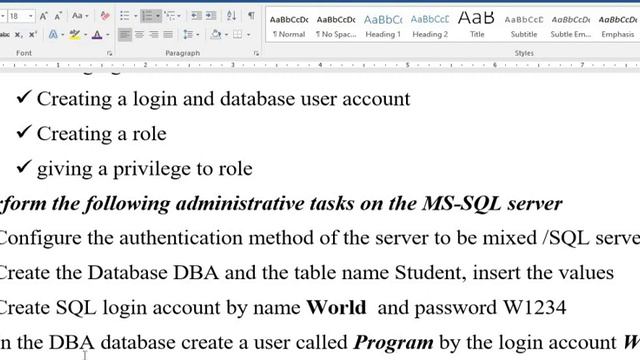Apply superscript with the x² icon
The image size is (640, 360).
coord(33,35)
